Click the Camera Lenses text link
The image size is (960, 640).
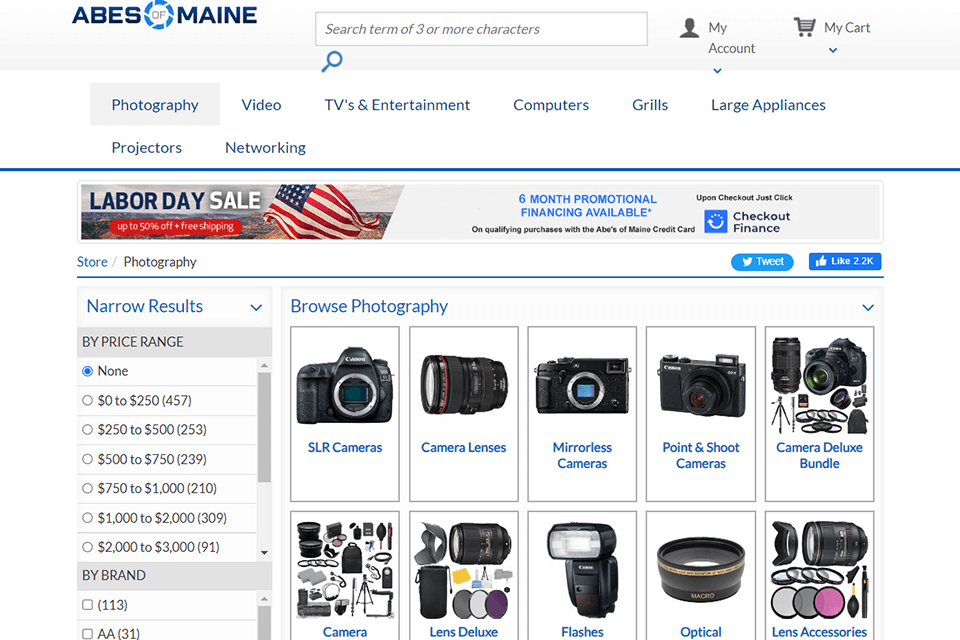(x=463, y=448)
